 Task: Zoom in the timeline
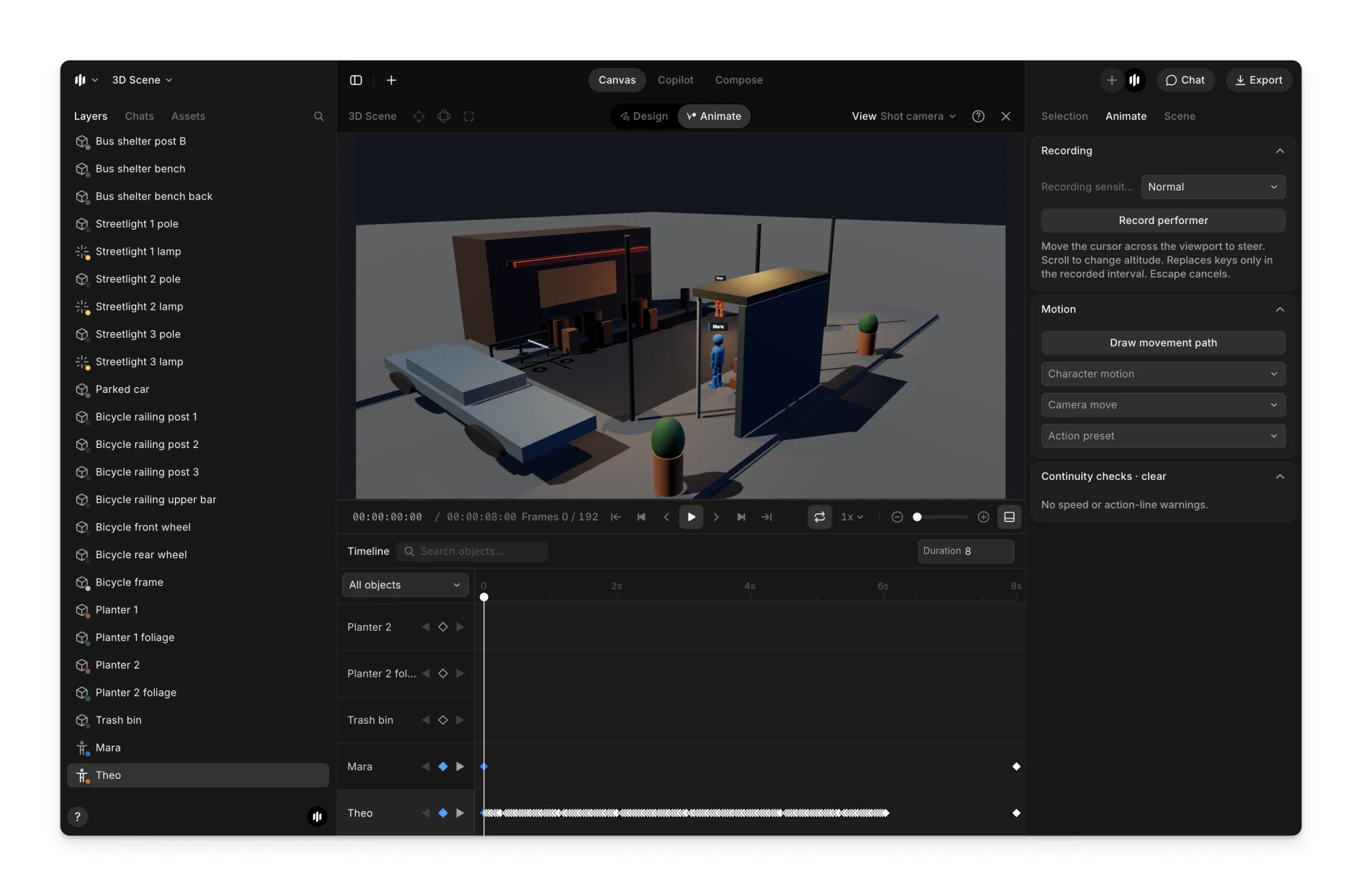(983, 517)
